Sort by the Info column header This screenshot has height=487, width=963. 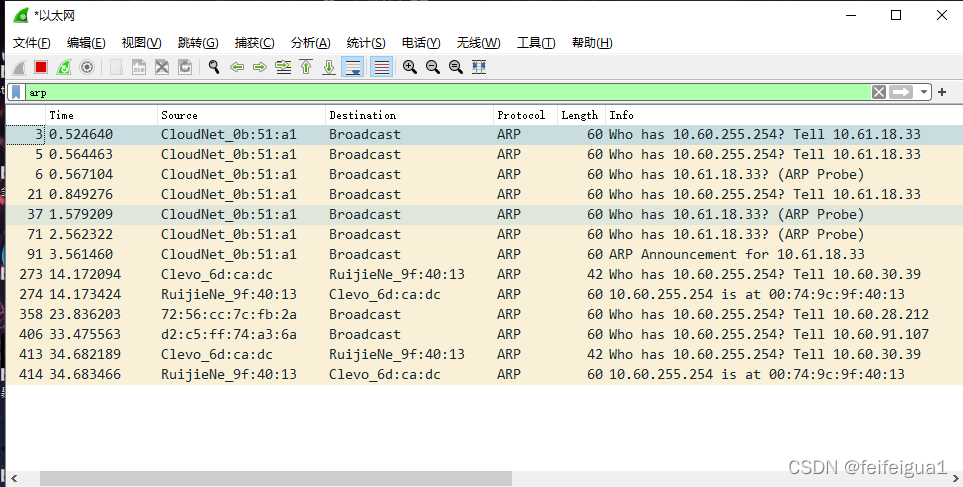[784, 115]
